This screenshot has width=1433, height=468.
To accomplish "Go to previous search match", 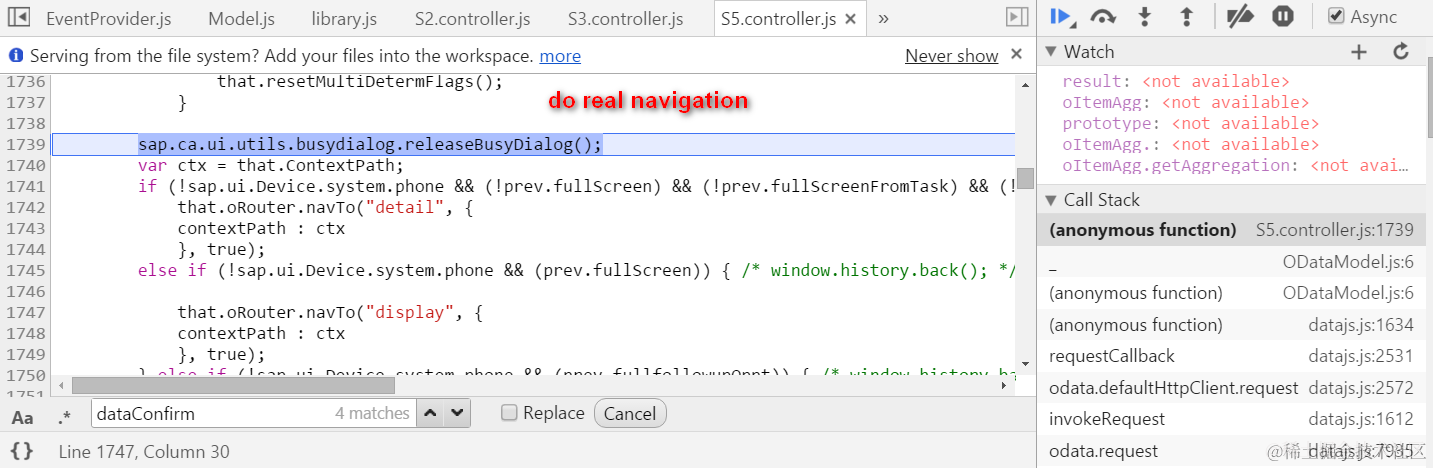I will pyautogui.click(x=430, y=412).
